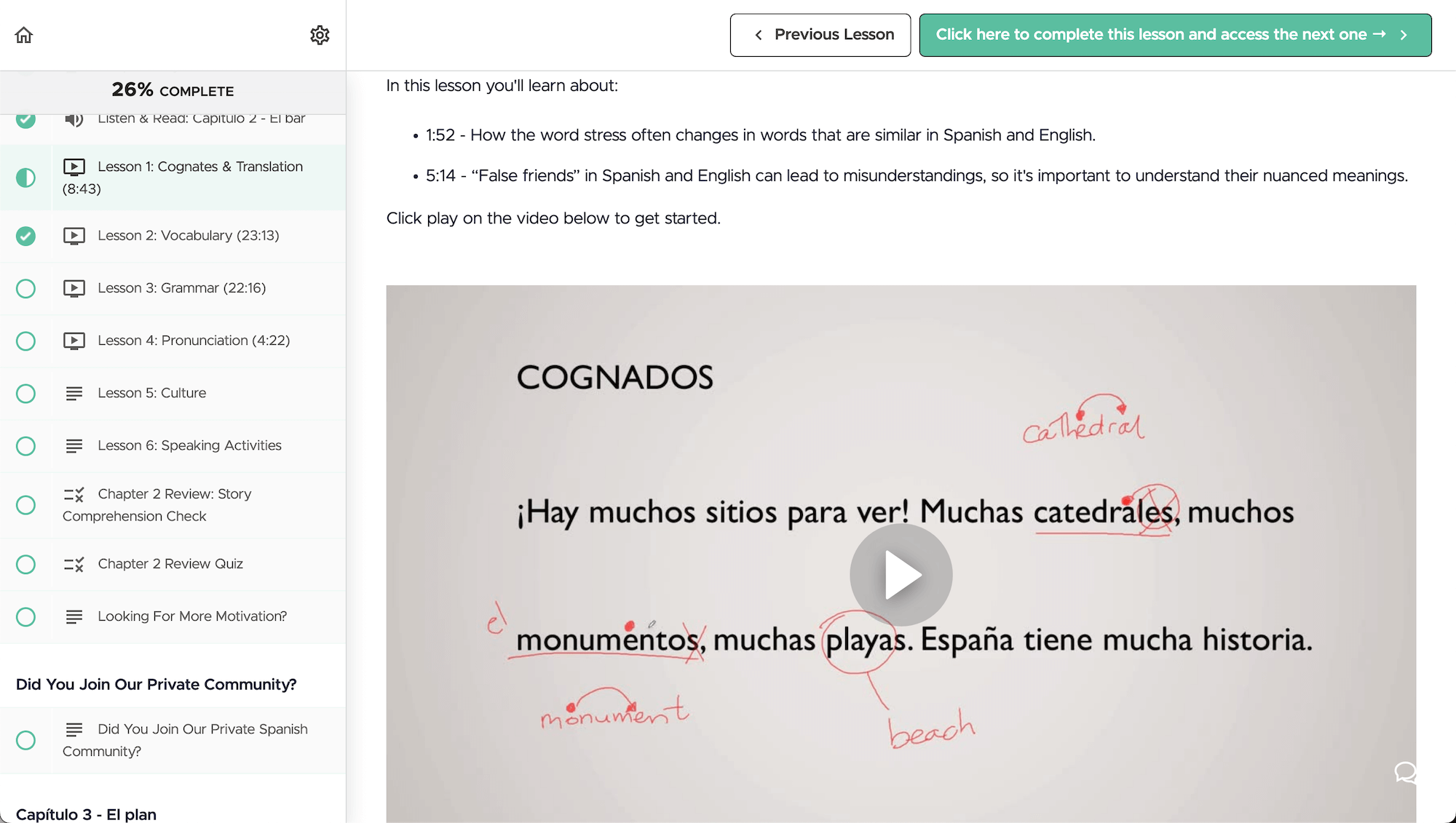The image size is (1456, 823).
Task: Click the chevron on the green completion button
Action: (x=1404, y=34)
